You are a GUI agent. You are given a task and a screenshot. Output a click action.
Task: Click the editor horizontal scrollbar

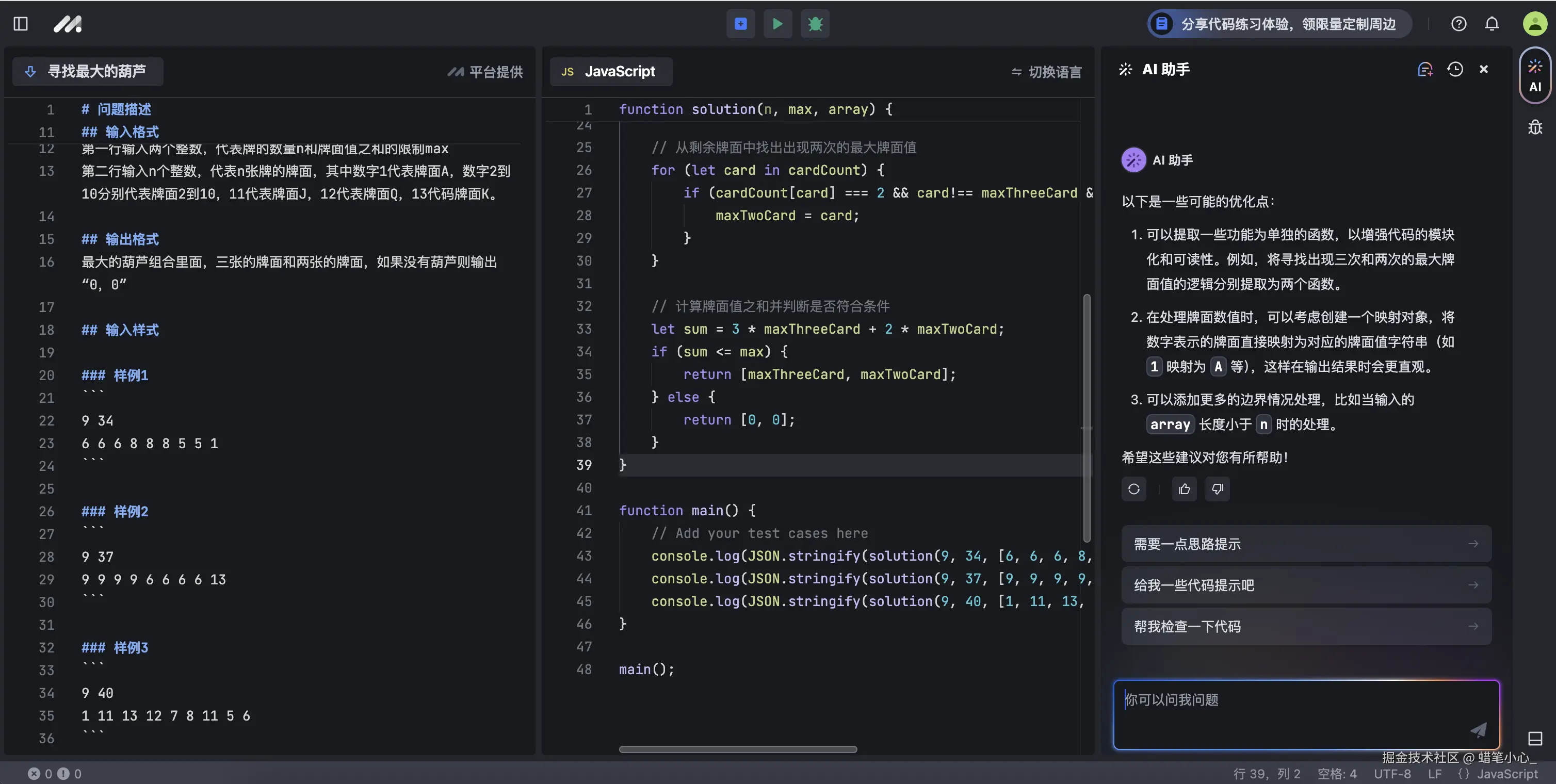point(738,749)
